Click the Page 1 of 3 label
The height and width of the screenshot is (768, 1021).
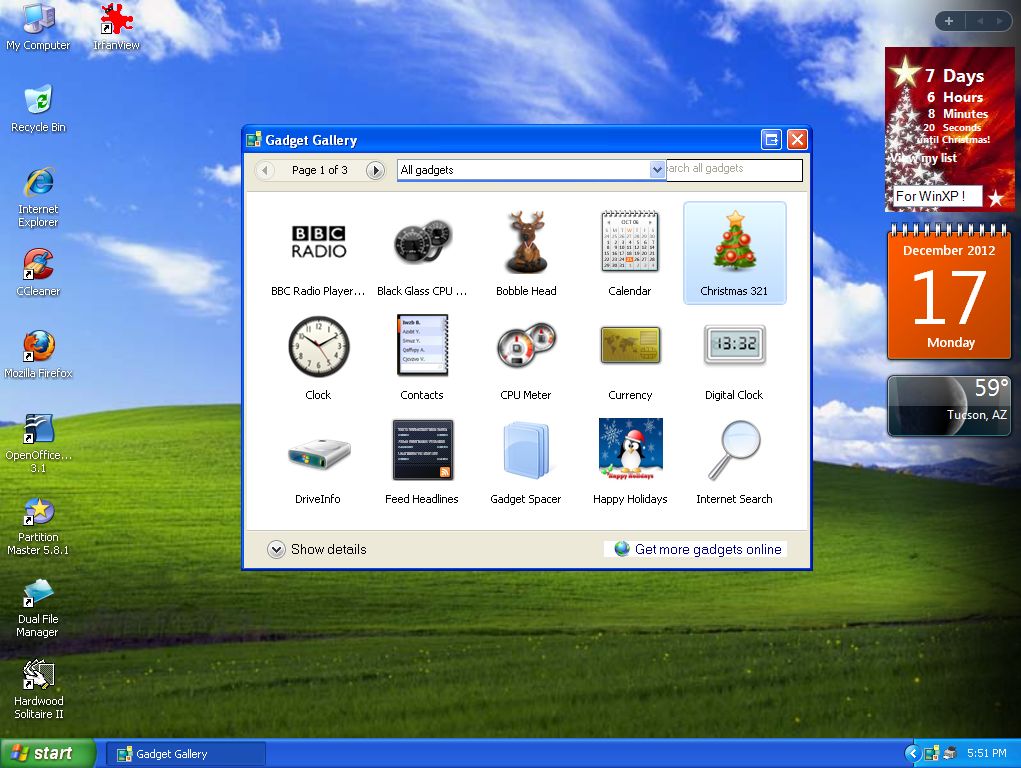coord(320,171)
